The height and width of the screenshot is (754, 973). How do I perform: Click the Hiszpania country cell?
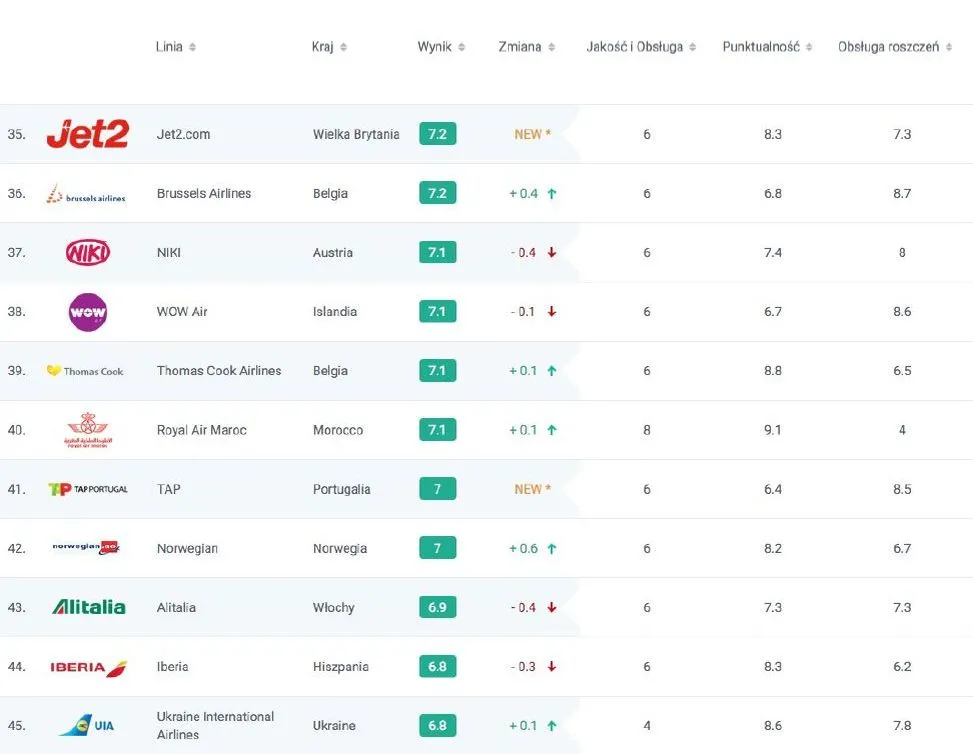341,666
